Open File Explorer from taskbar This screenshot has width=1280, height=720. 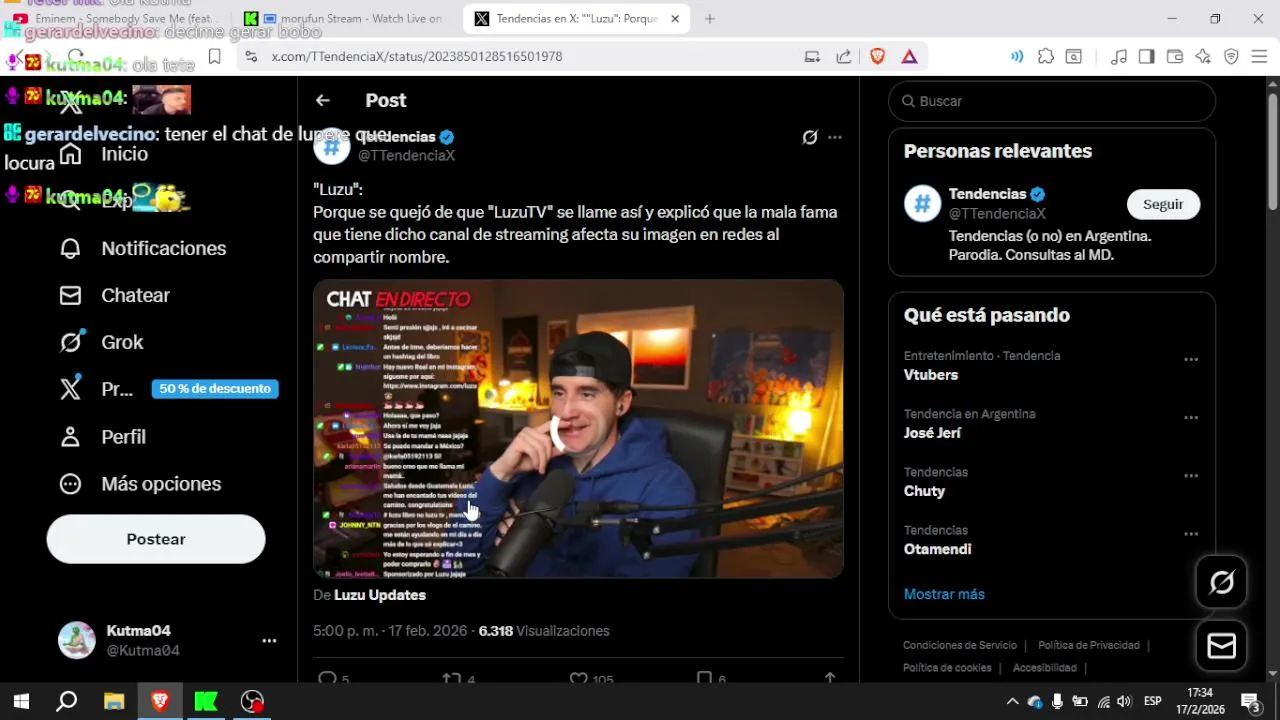click(x=113, y=702)
